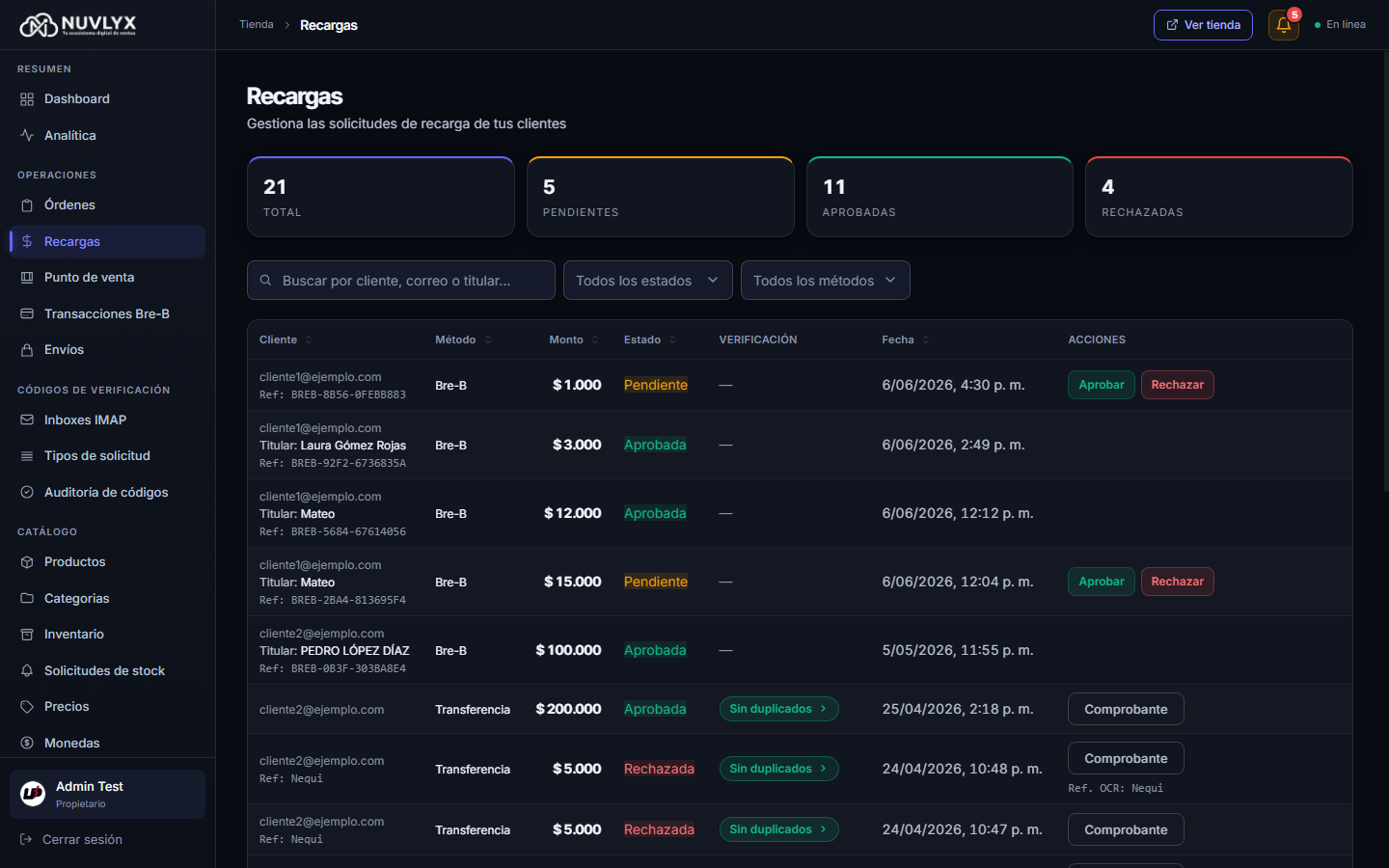
Task: Open the Admin Test profile card
Action: coord(107,794)
